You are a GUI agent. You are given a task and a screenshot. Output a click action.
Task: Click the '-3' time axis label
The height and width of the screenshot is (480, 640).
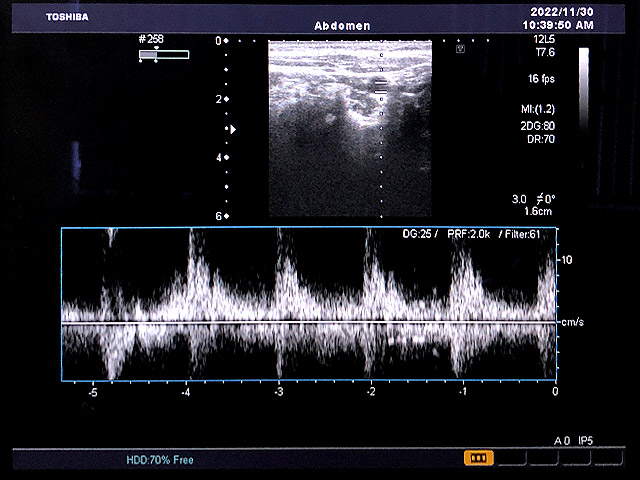pos(279,392)
